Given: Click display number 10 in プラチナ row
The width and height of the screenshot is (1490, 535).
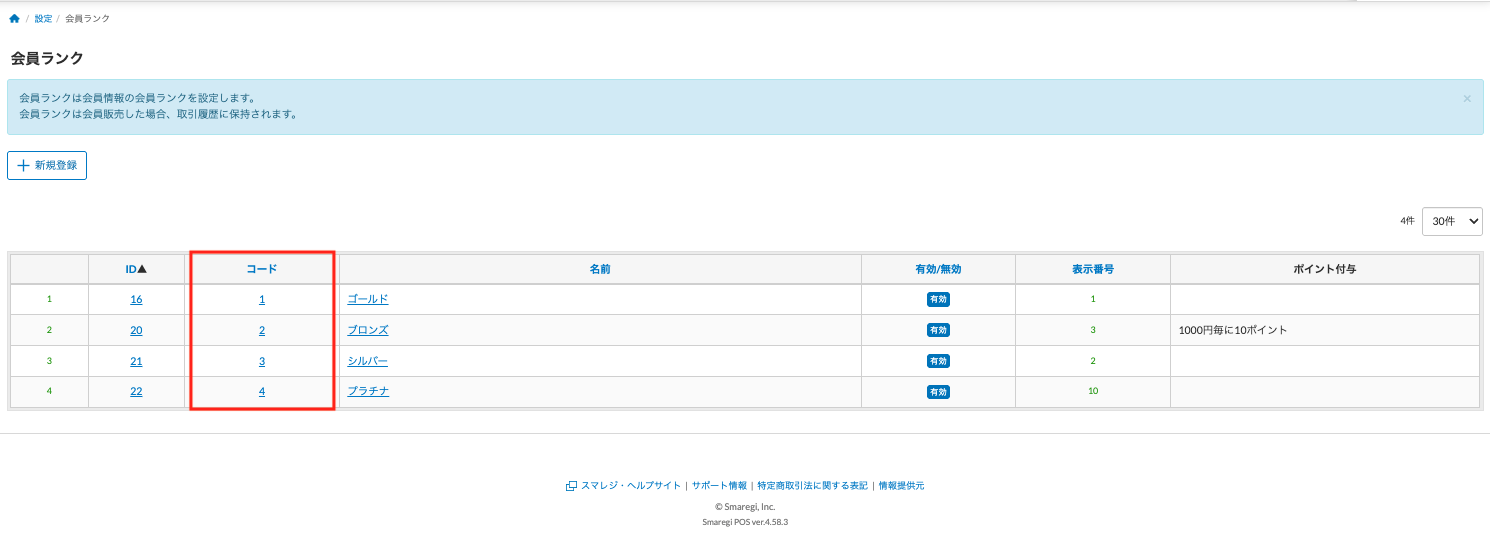Looking at the screenshot, I should click(1093, 391).
